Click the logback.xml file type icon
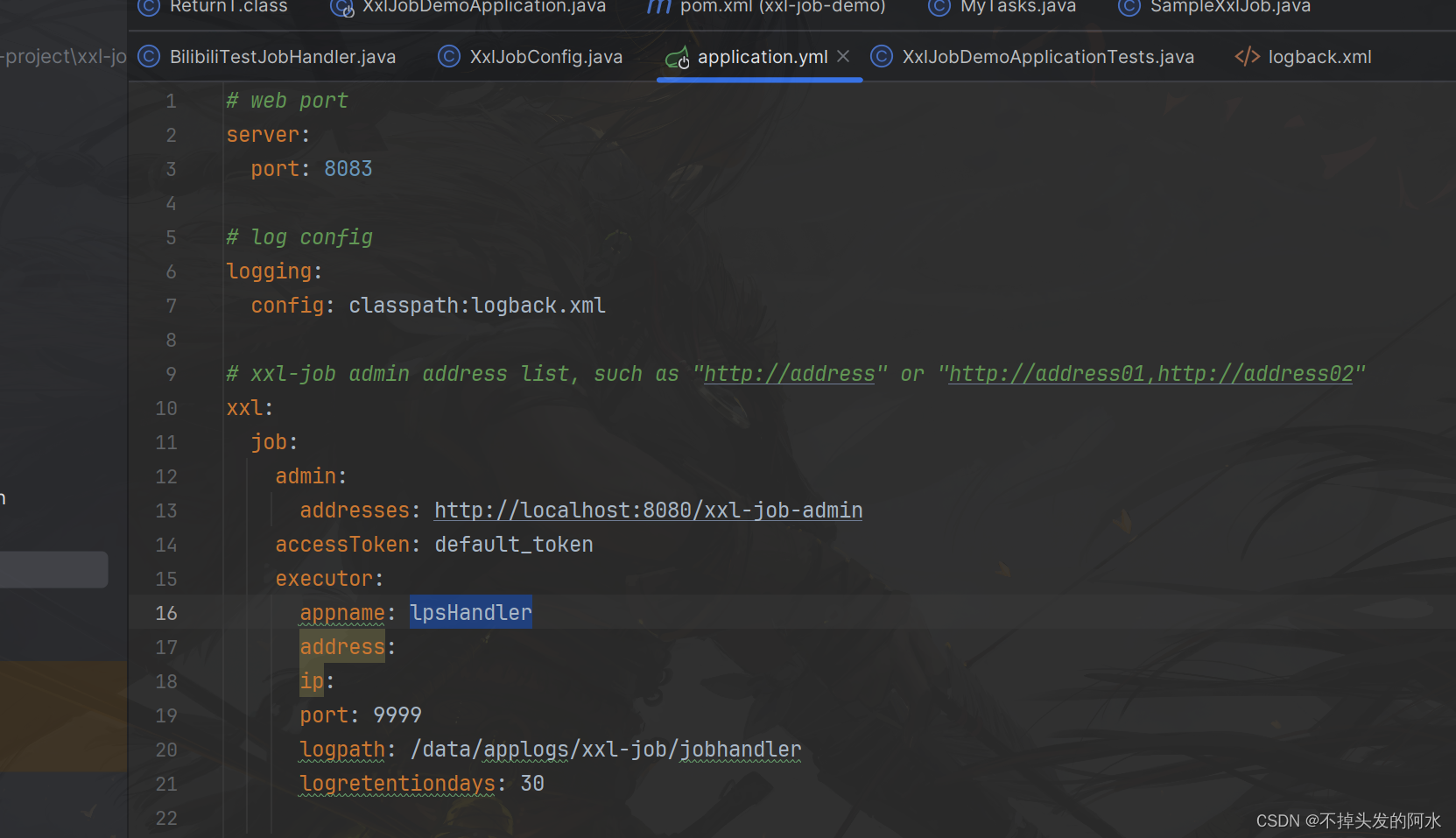 coord(1247,57)
